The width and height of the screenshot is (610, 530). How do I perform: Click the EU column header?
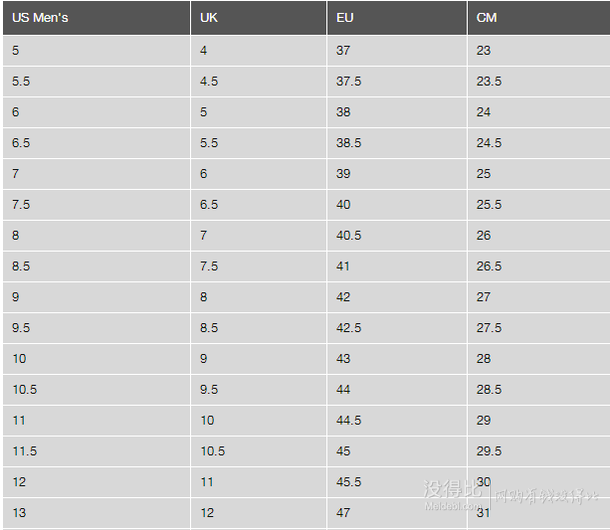coord(397,18)
